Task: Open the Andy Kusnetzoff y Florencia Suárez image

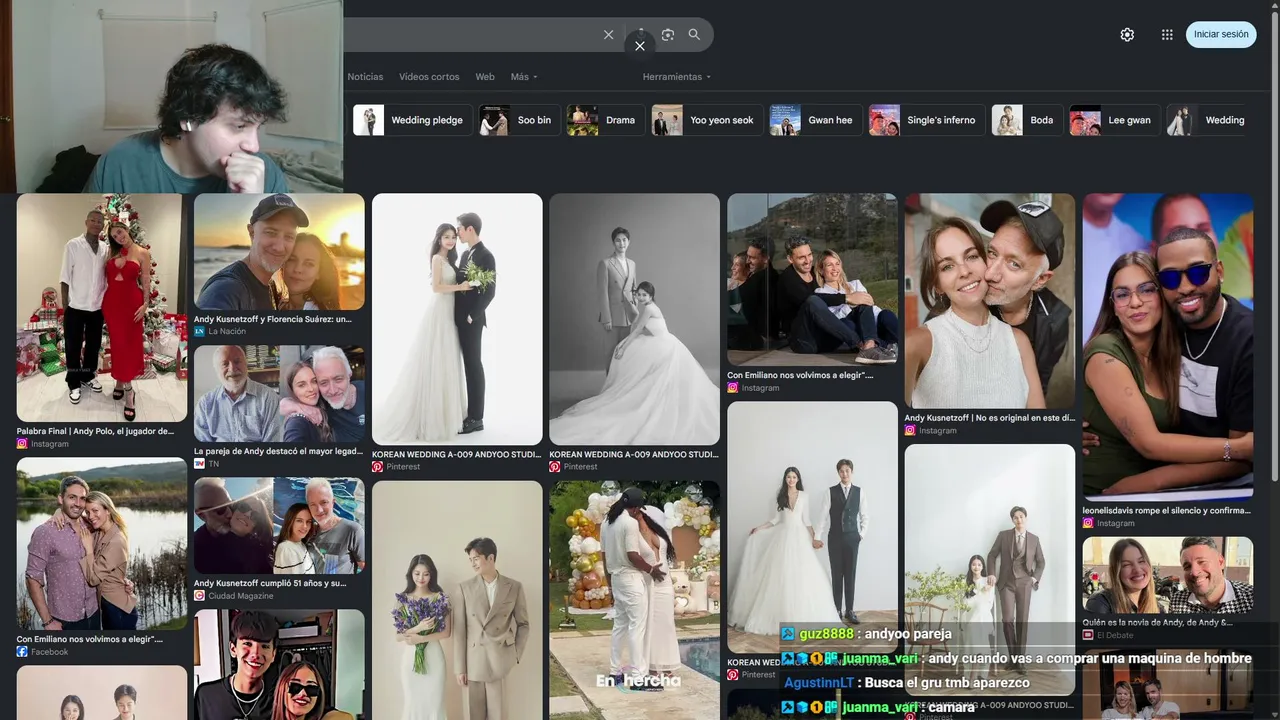Action: pos(279,251)
